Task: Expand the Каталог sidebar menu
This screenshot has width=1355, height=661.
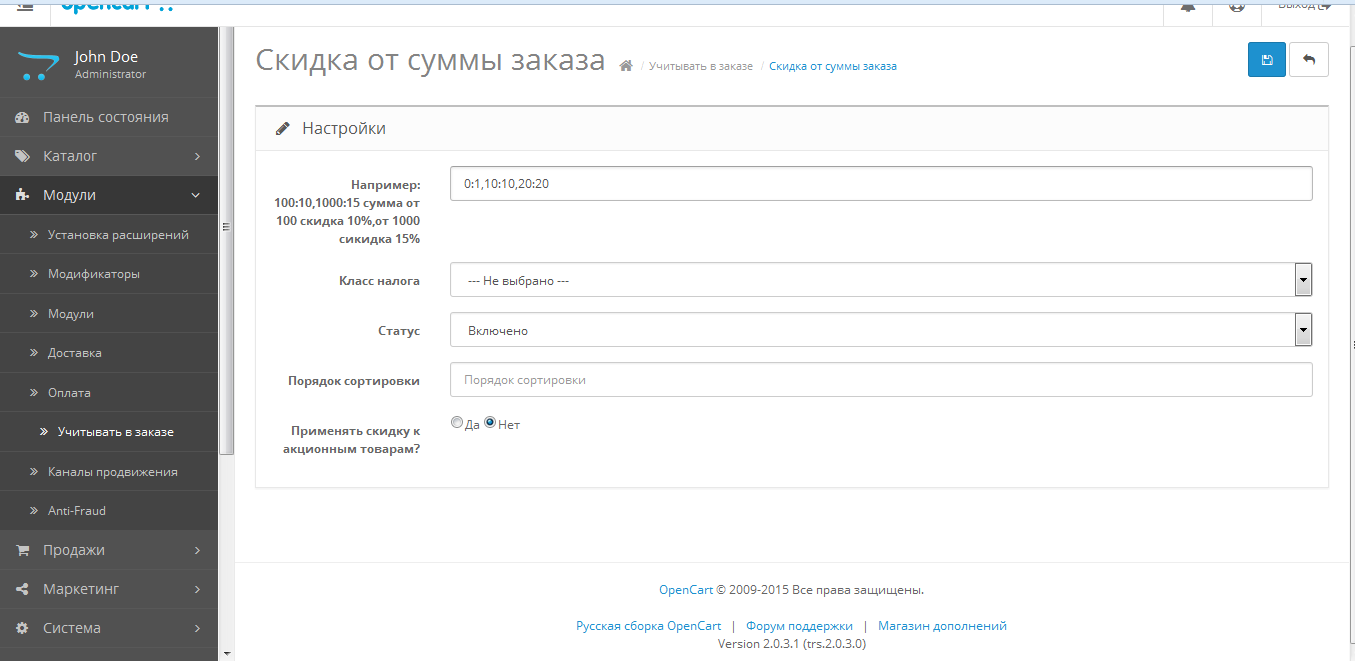Action: click(x=108, y=156)
